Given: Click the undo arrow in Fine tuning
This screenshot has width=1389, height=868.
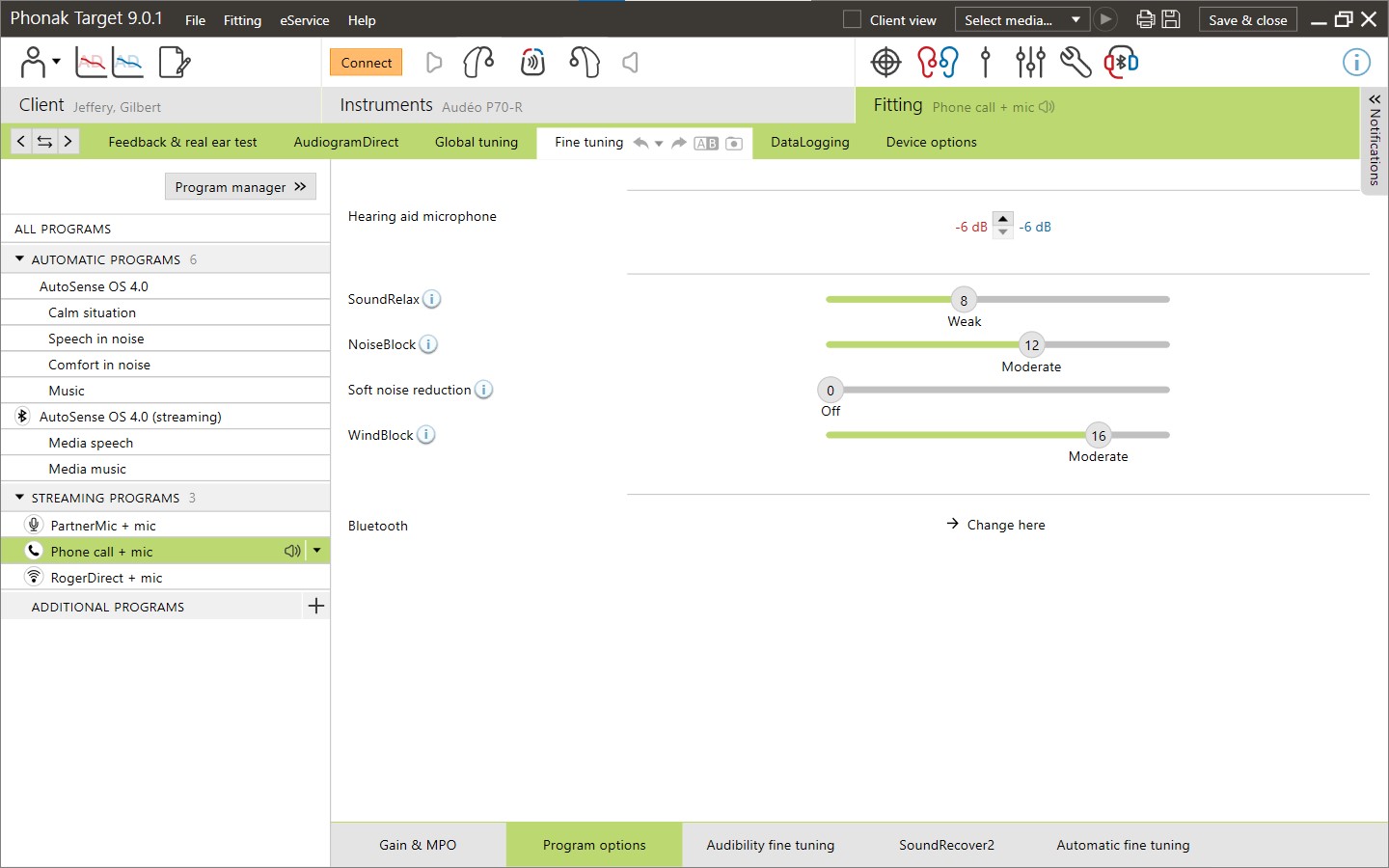Looking at the screenshot, I should click(640, 143).
